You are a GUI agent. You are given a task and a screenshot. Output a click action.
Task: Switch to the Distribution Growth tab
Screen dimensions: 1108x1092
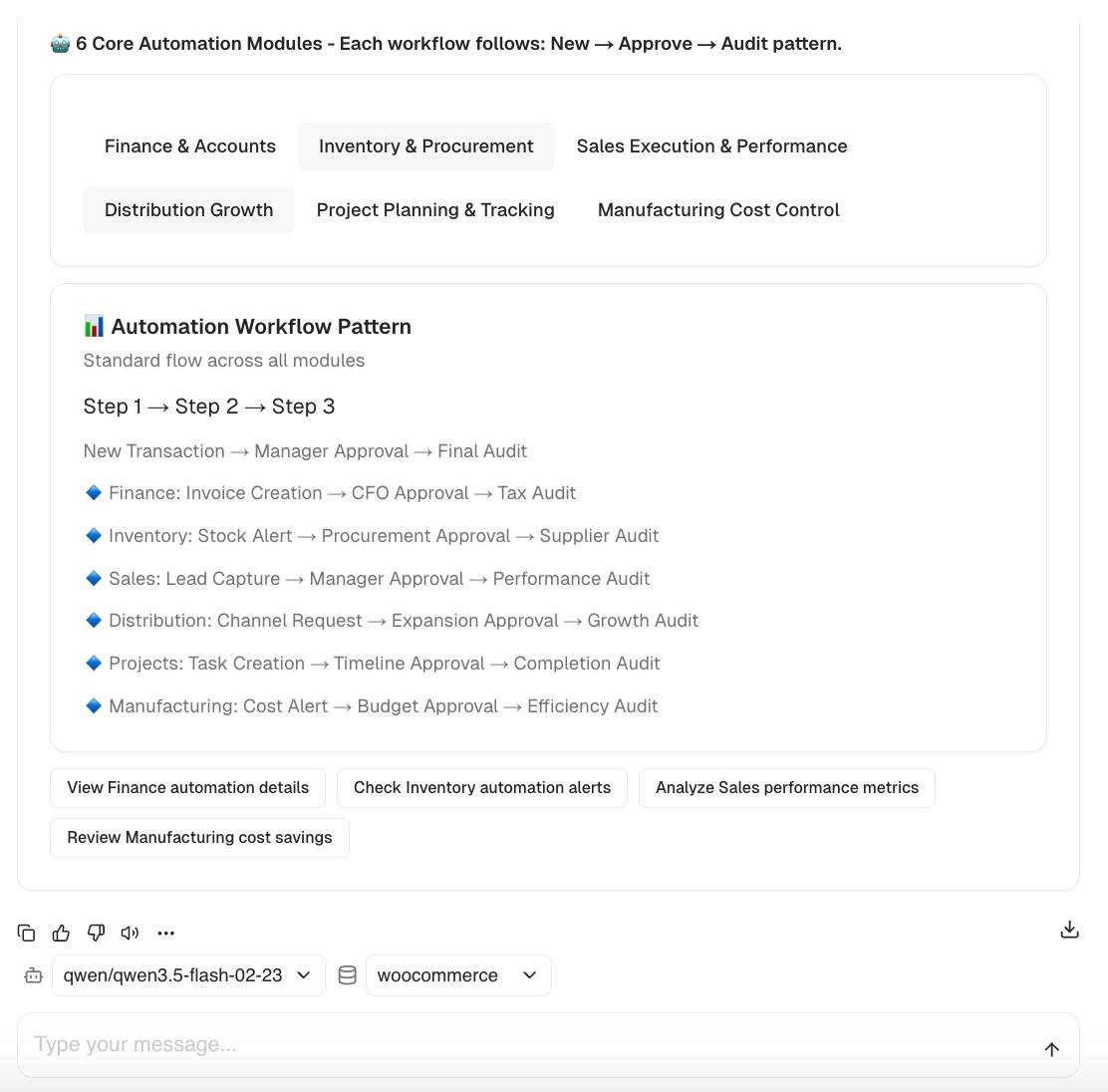(188, 210)
